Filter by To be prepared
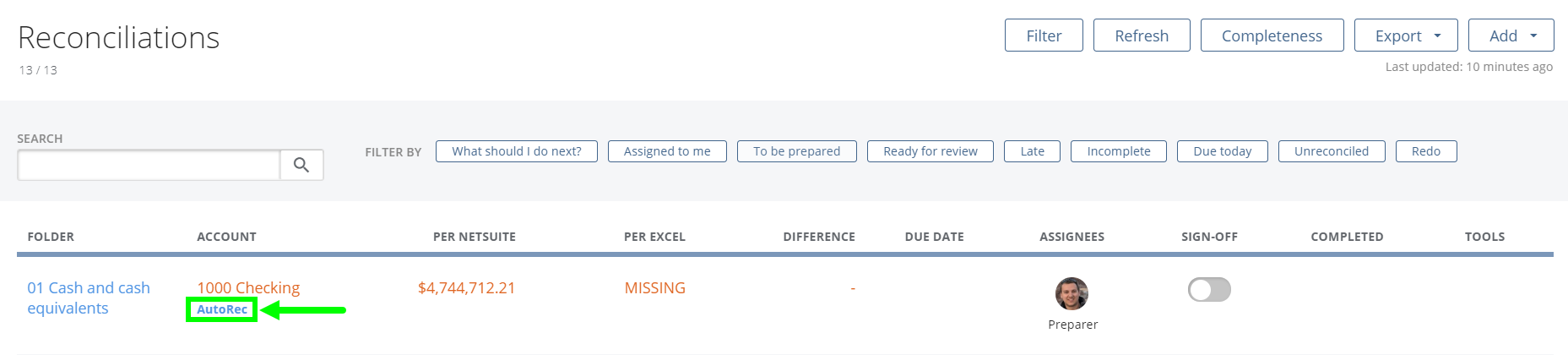 (796, 151)
